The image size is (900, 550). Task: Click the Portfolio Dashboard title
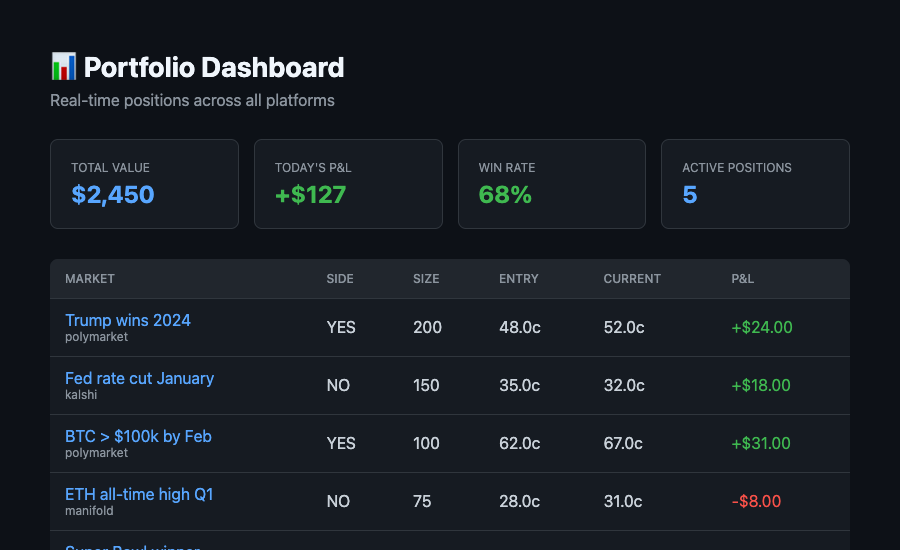[x=214, y=67]
